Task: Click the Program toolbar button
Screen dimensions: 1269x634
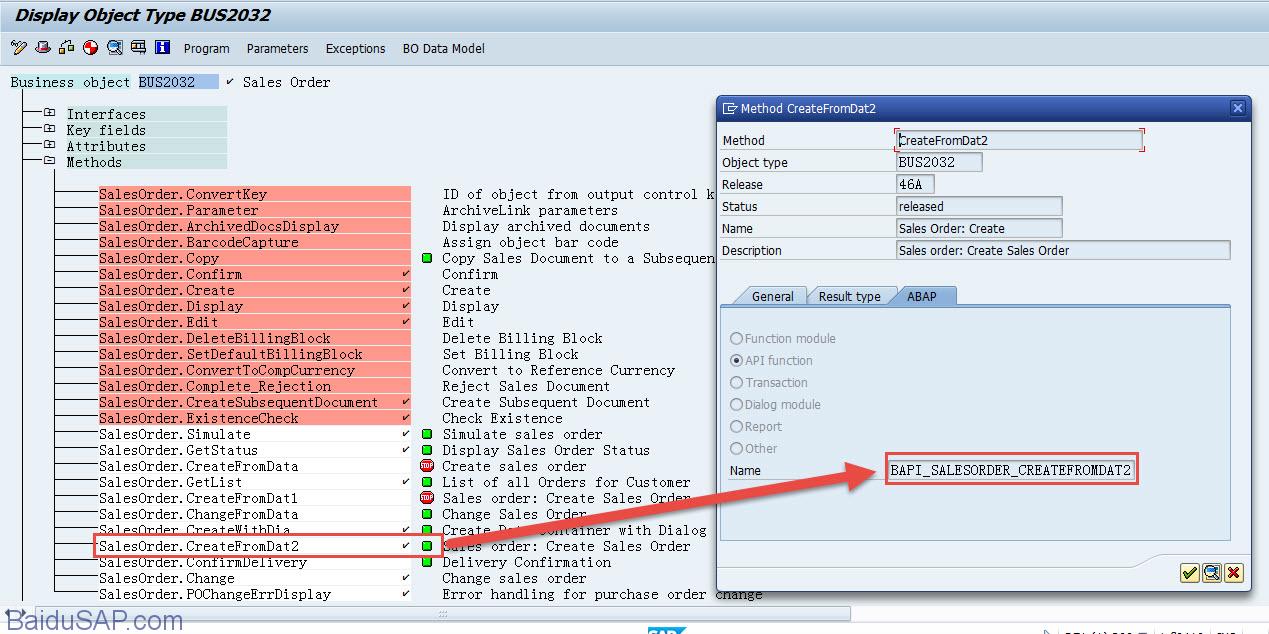Action: (206, 48)
